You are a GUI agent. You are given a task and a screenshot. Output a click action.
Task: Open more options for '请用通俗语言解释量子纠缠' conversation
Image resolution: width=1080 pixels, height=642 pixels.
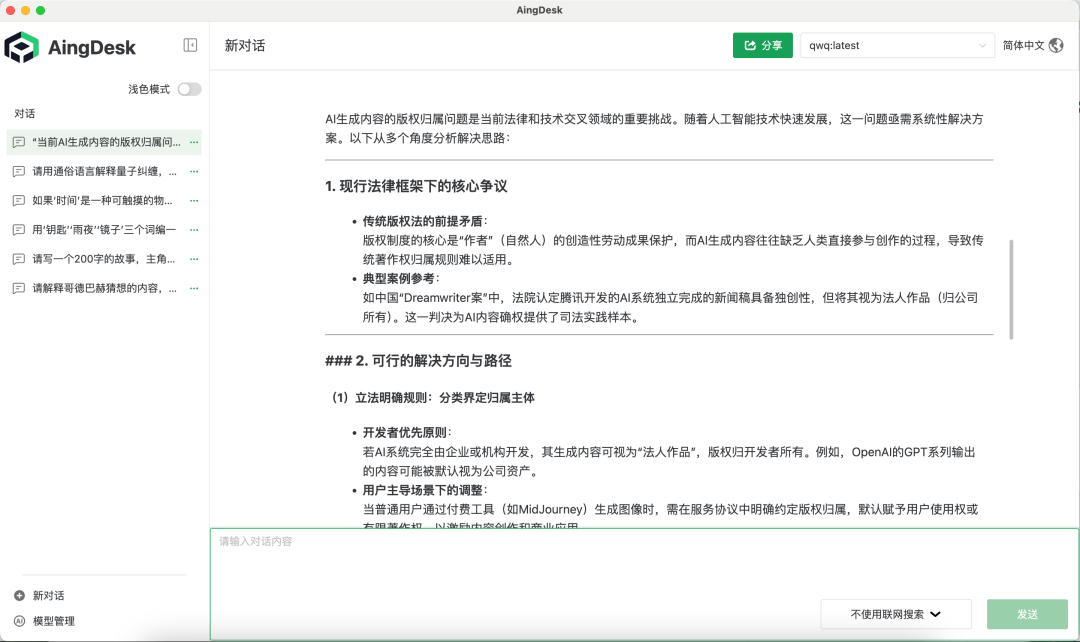coord(194,171)
